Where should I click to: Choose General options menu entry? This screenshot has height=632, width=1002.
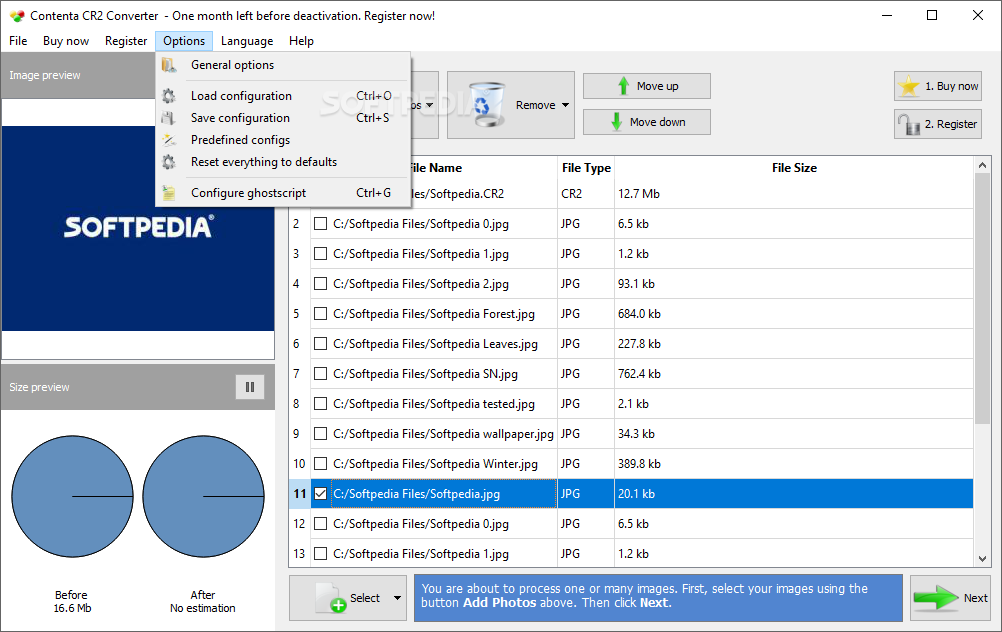coord(282,65)
